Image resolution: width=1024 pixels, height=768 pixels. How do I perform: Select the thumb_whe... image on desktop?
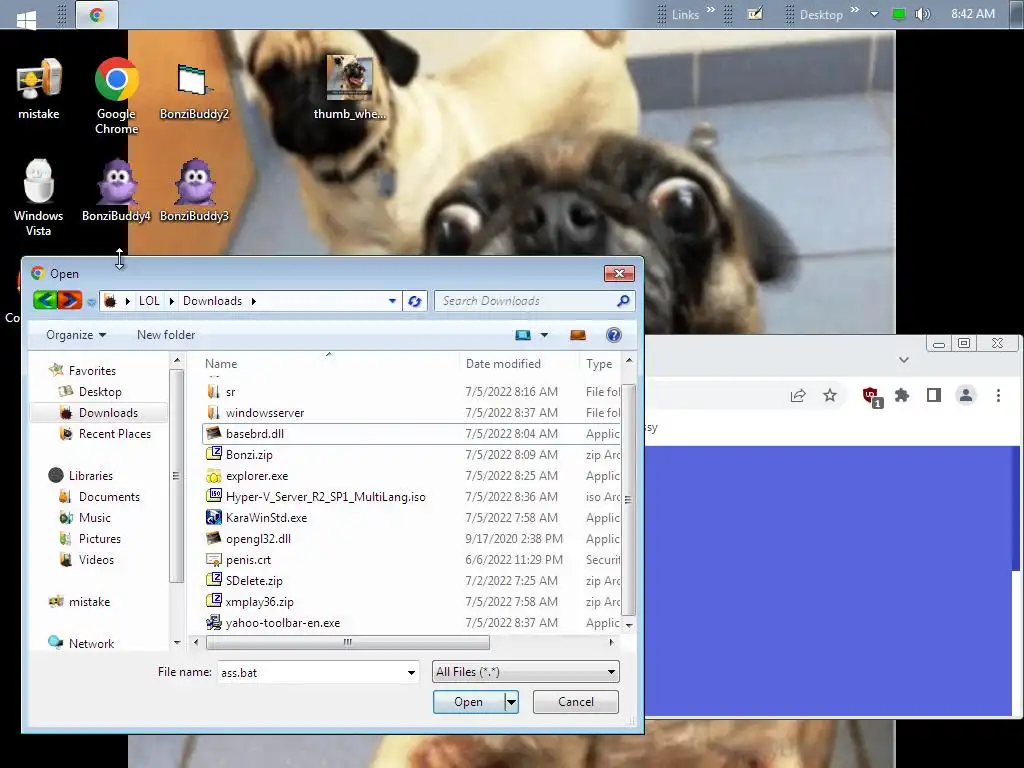pos(349,88)
